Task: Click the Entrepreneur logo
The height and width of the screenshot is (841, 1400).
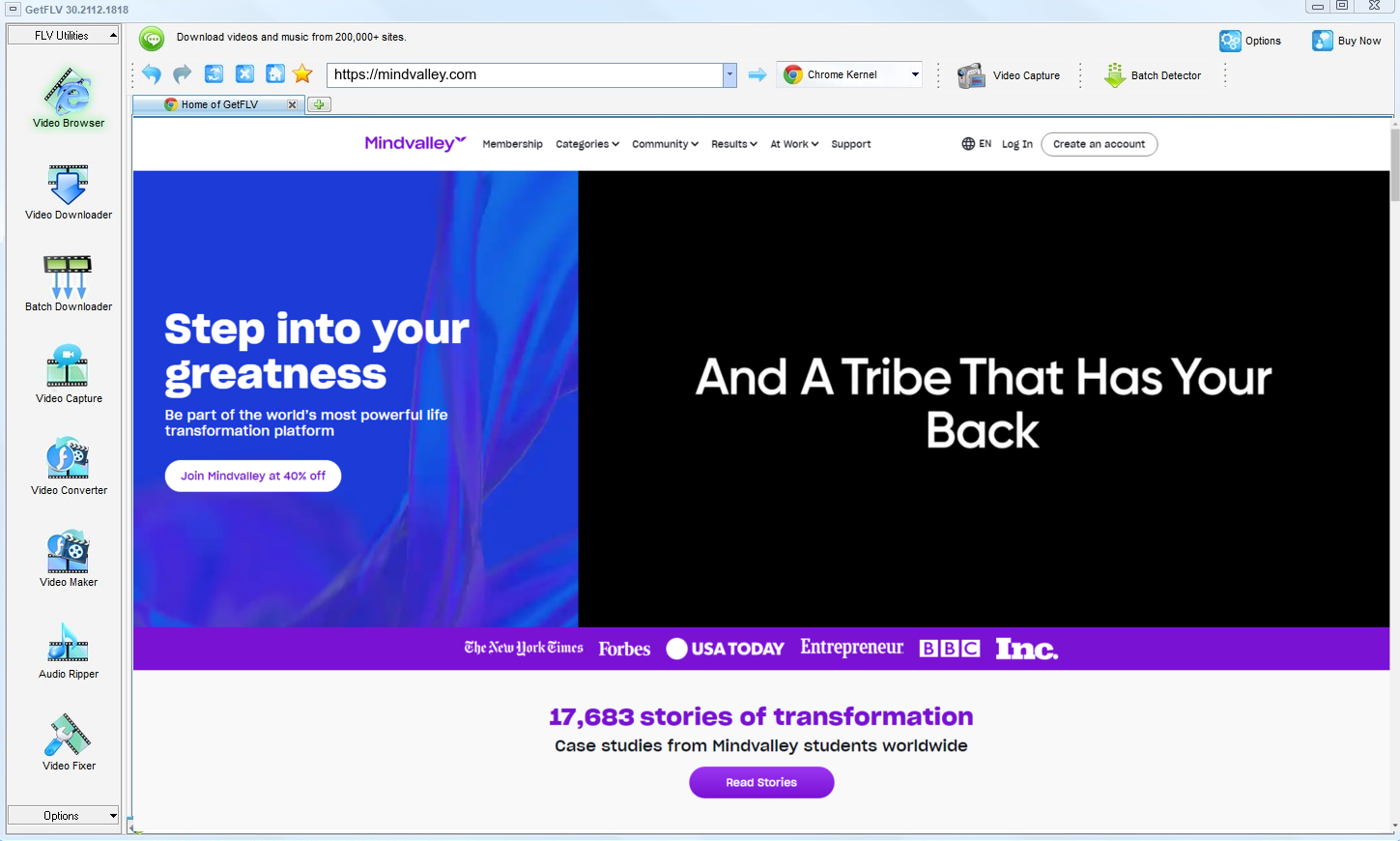Action: coord(852,648)
